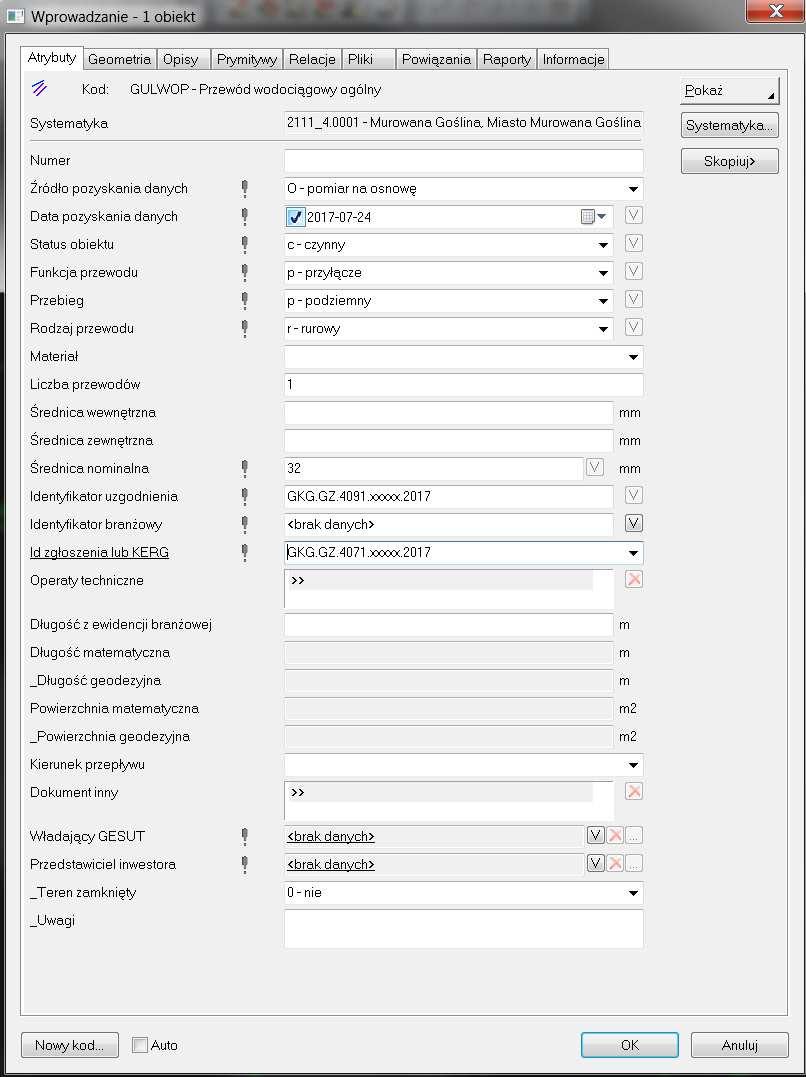Click into the Liczba przewodów field
The image size is (806, 1077).
click(x=464, y=385)
